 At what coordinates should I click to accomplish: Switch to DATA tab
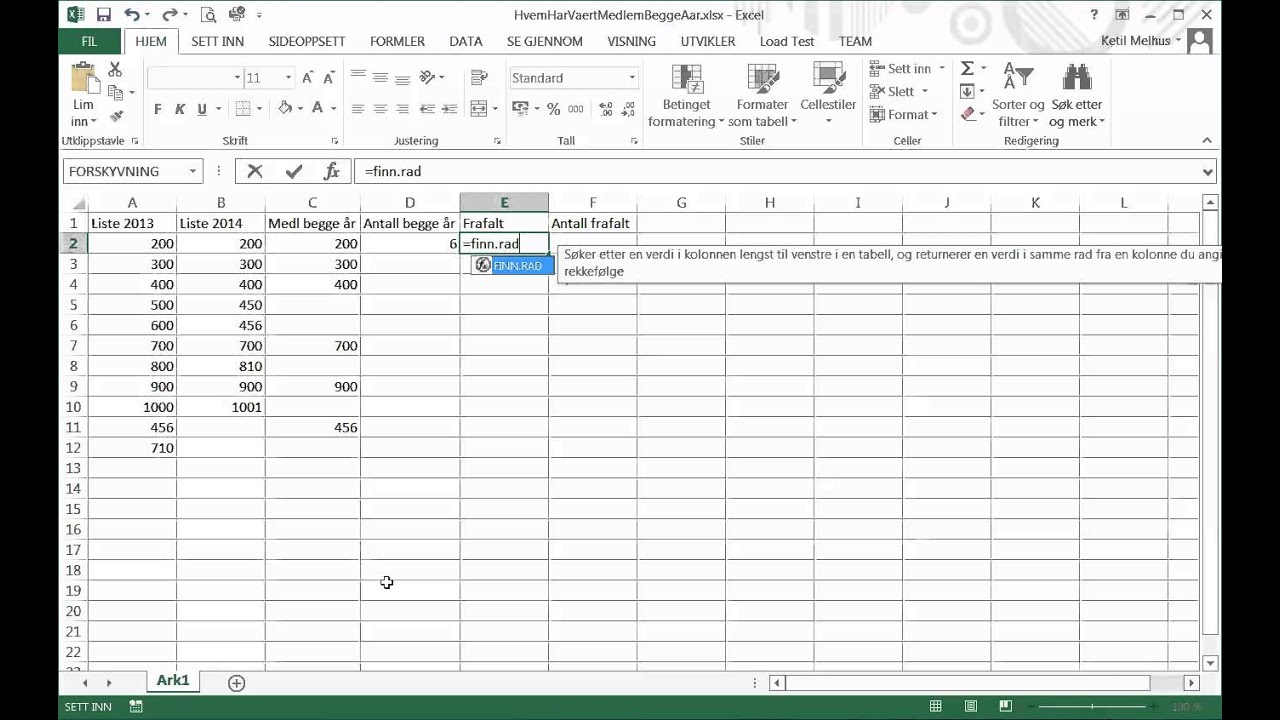tap(466, 41)
